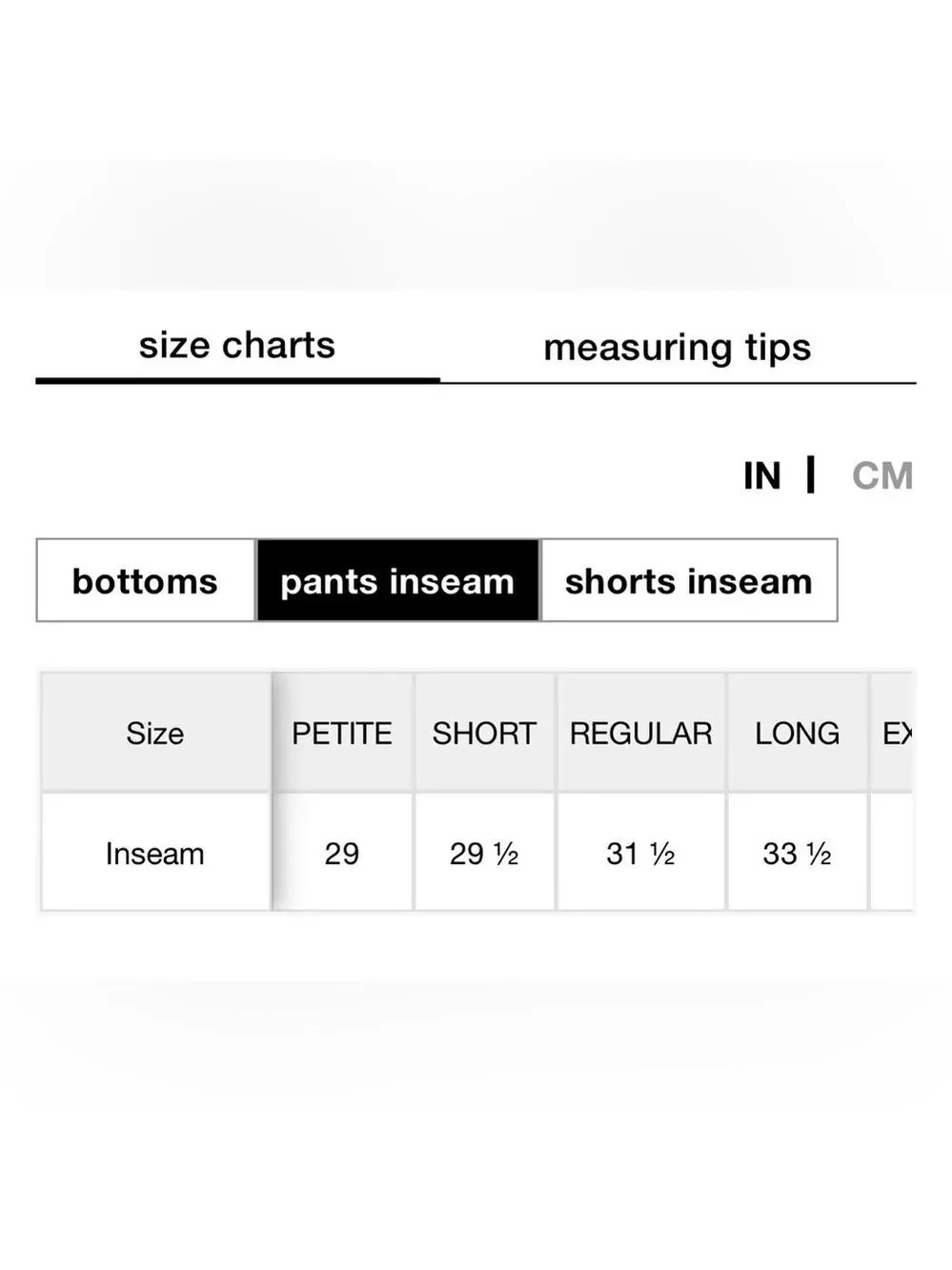This screenshot has width=952, height=1270.
Task: Click the PETITE column header
Action: (342, 733)
